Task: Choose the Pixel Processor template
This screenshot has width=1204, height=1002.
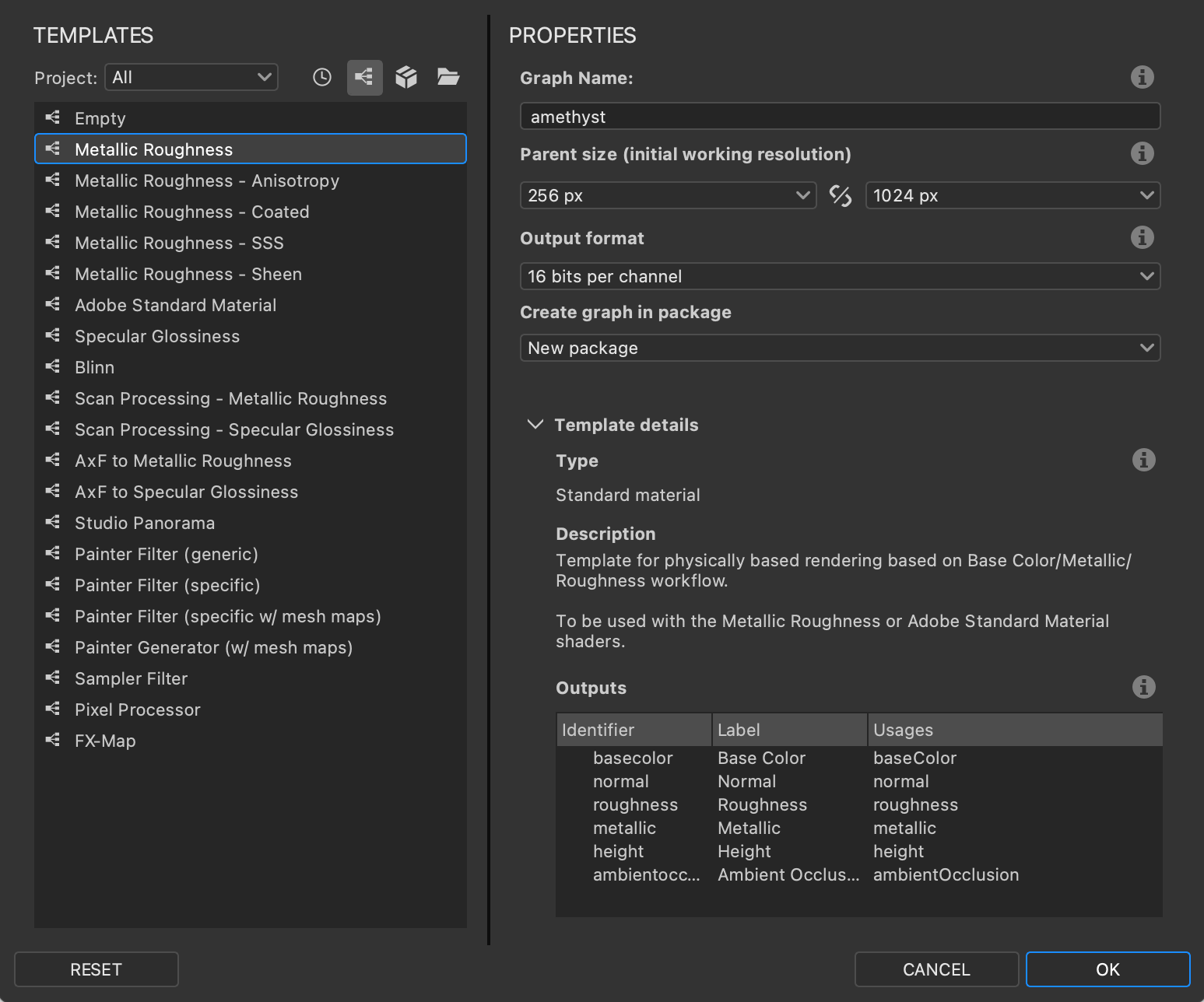Action: point(137,709)
